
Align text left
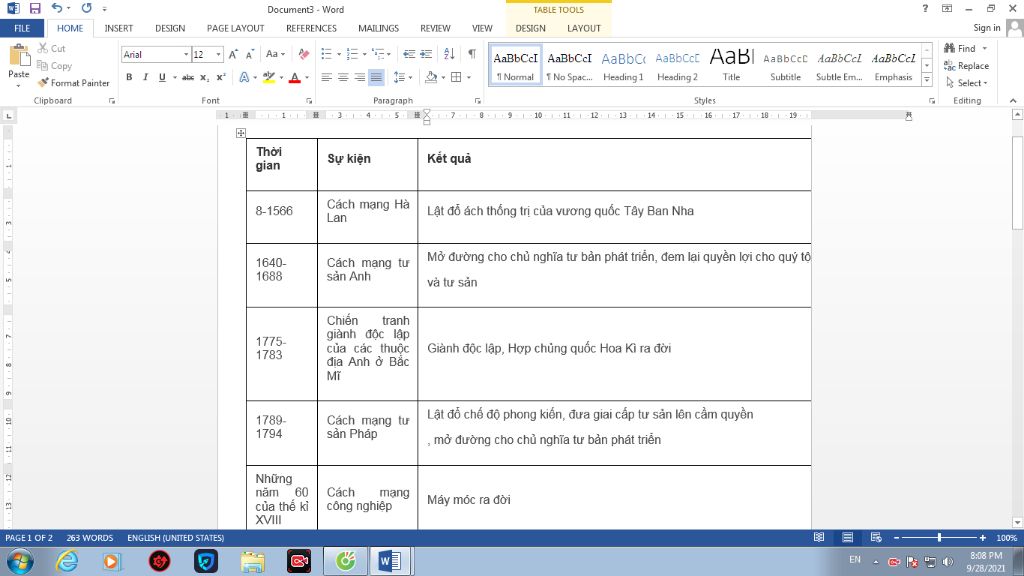327,77
